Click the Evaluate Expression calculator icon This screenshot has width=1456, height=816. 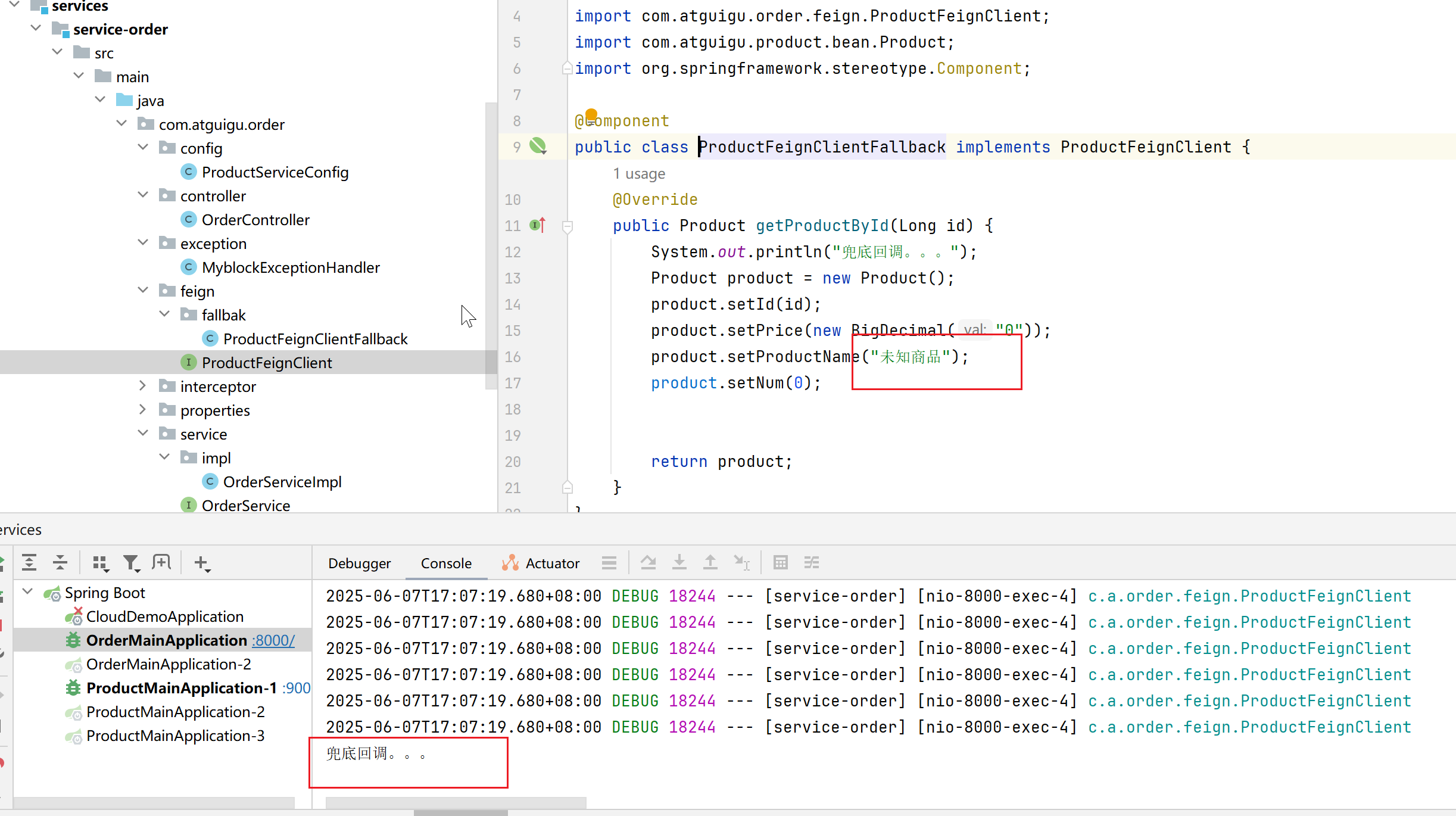coord(780,562)
